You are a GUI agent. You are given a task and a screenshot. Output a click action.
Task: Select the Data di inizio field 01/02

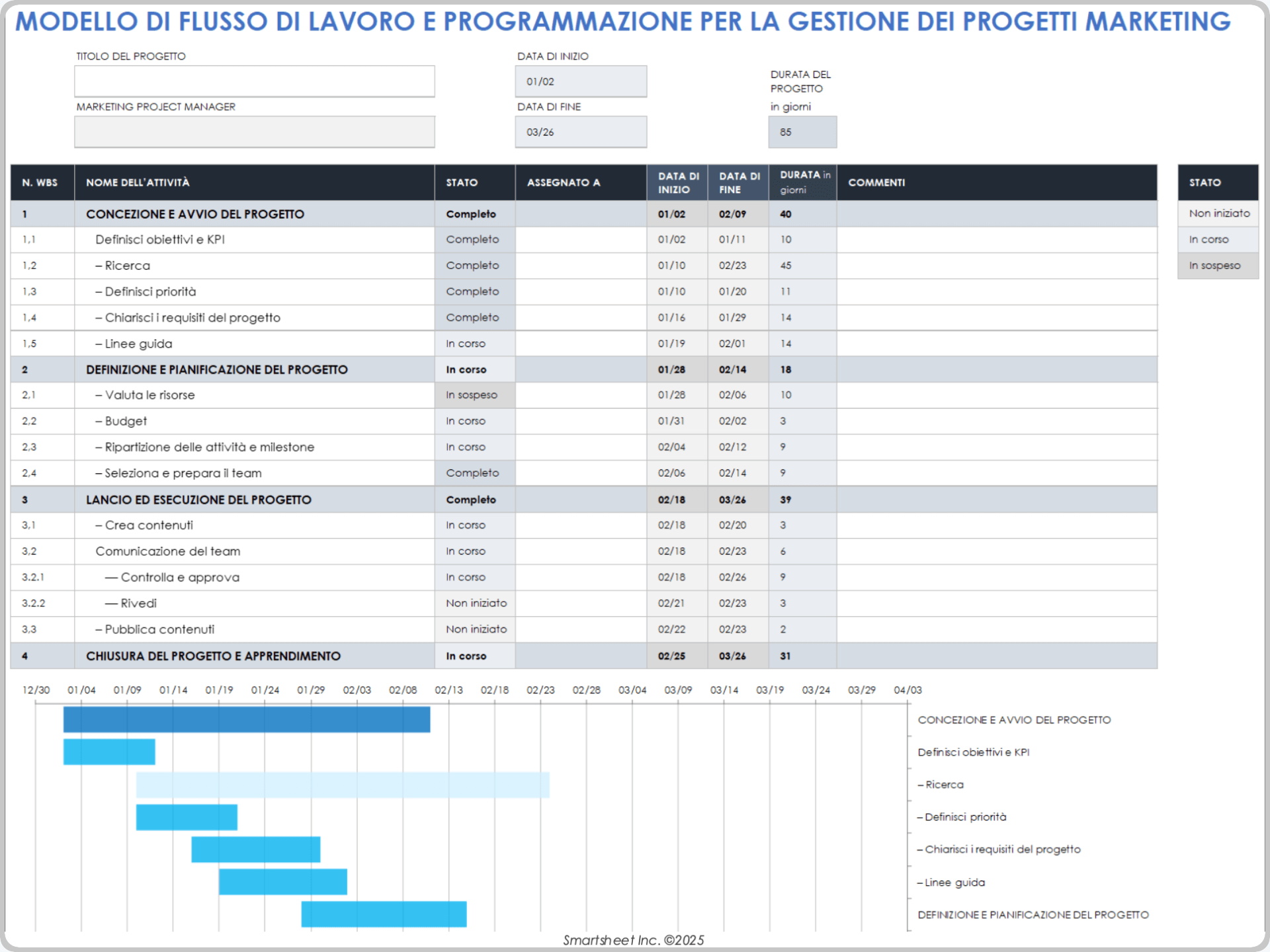581,81
